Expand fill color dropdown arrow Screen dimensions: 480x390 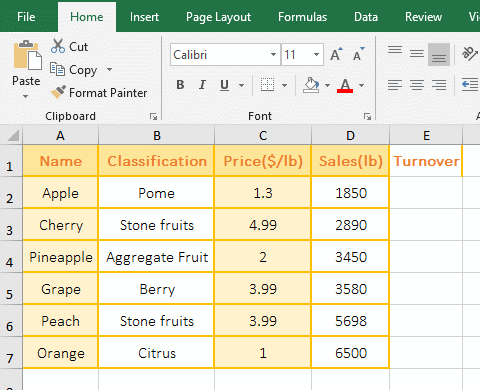[327, 85]
